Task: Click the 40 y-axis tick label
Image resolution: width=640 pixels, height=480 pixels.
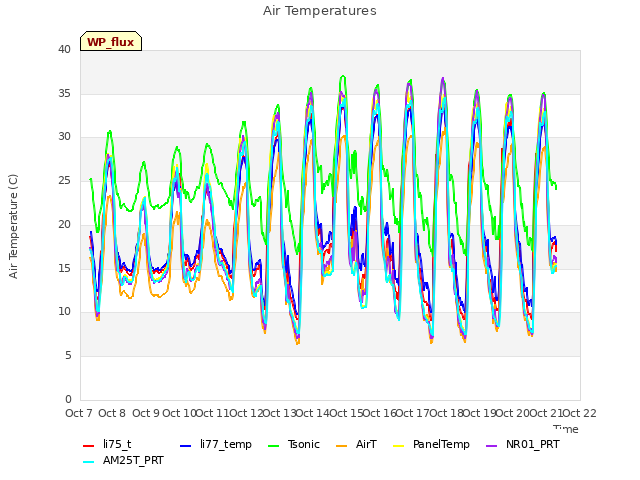Action: click(x=64, y=49)
